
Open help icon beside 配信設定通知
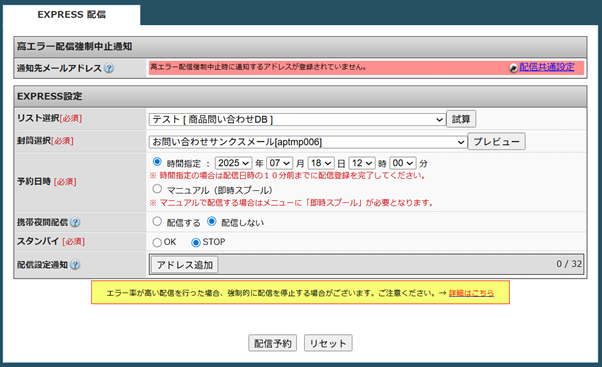[76, 265]
